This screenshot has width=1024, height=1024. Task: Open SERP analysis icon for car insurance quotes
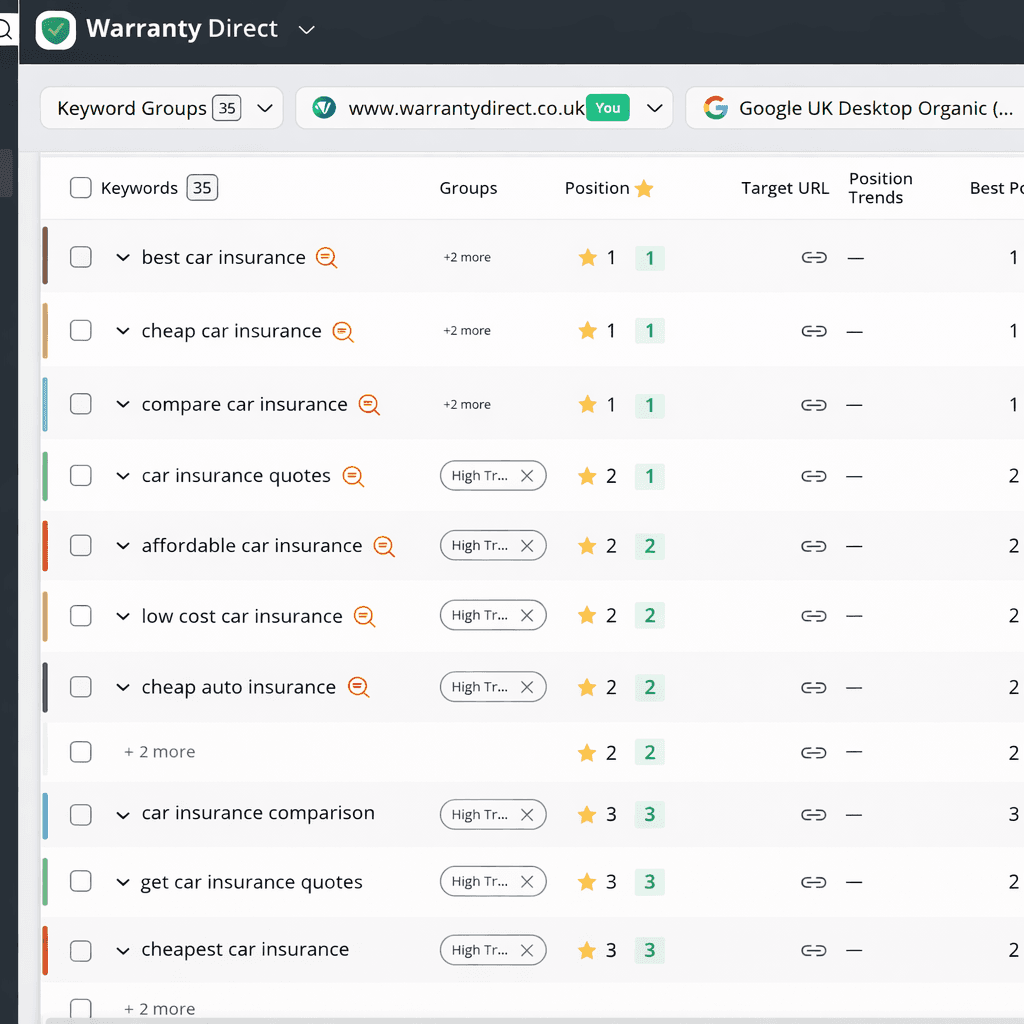(x=353, y=477)
